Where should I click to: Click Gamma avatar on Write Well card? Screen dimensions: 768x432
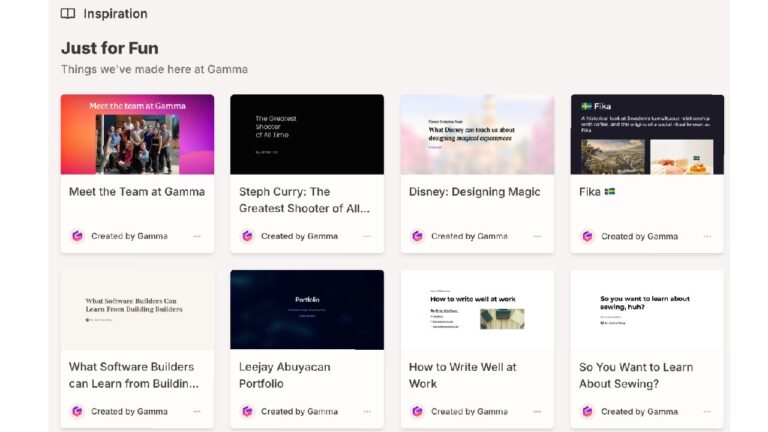[x=417, y=411]
